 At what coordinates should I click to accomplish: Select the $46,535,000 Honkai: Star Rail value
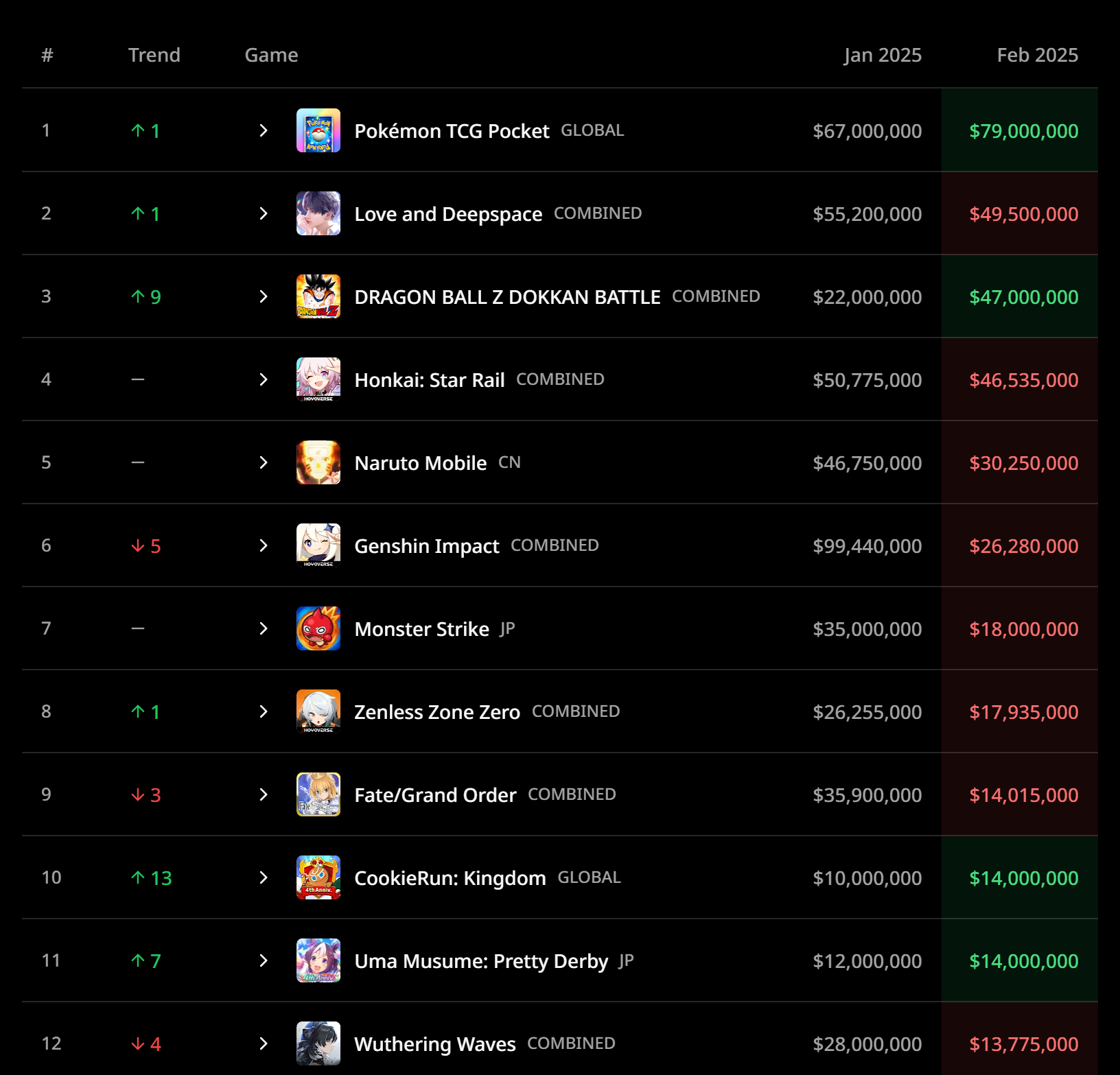click(1024, 380)
